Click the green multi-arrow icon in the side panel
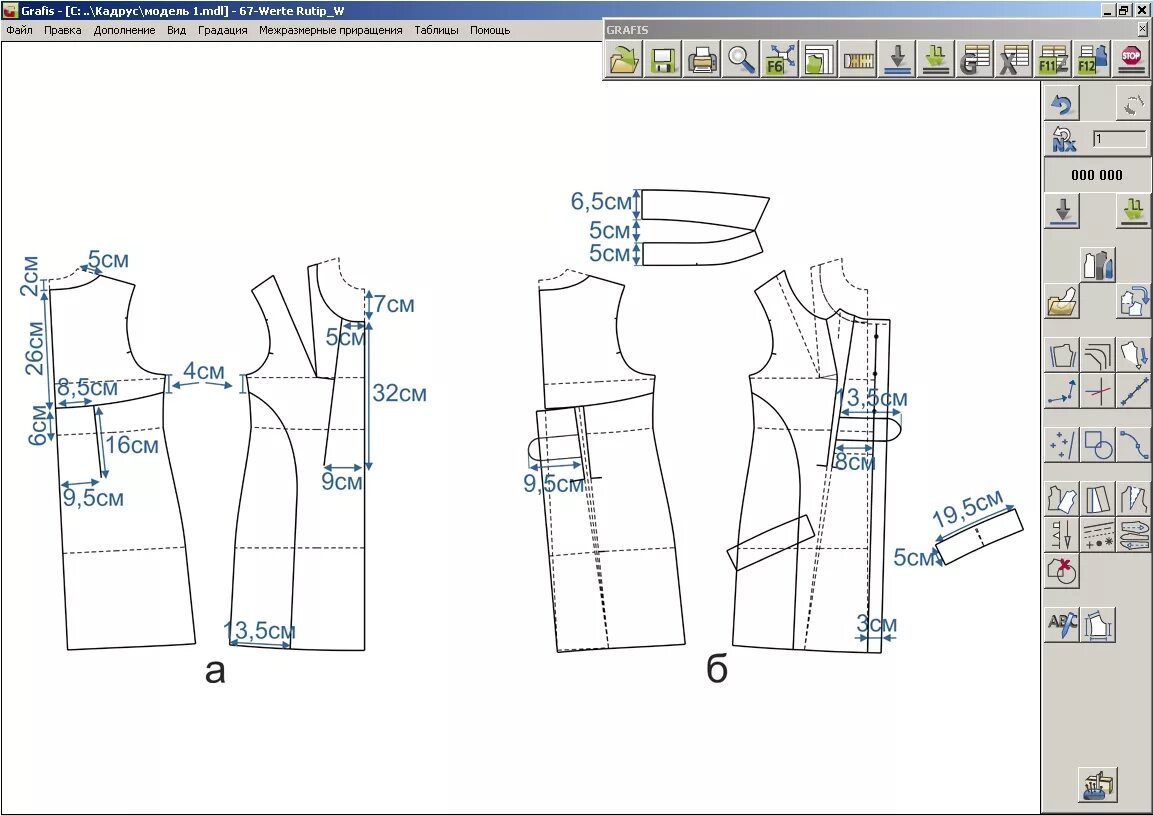Image resolution: width=1153 pixels, height=816 pixels. coord(1133,210)
